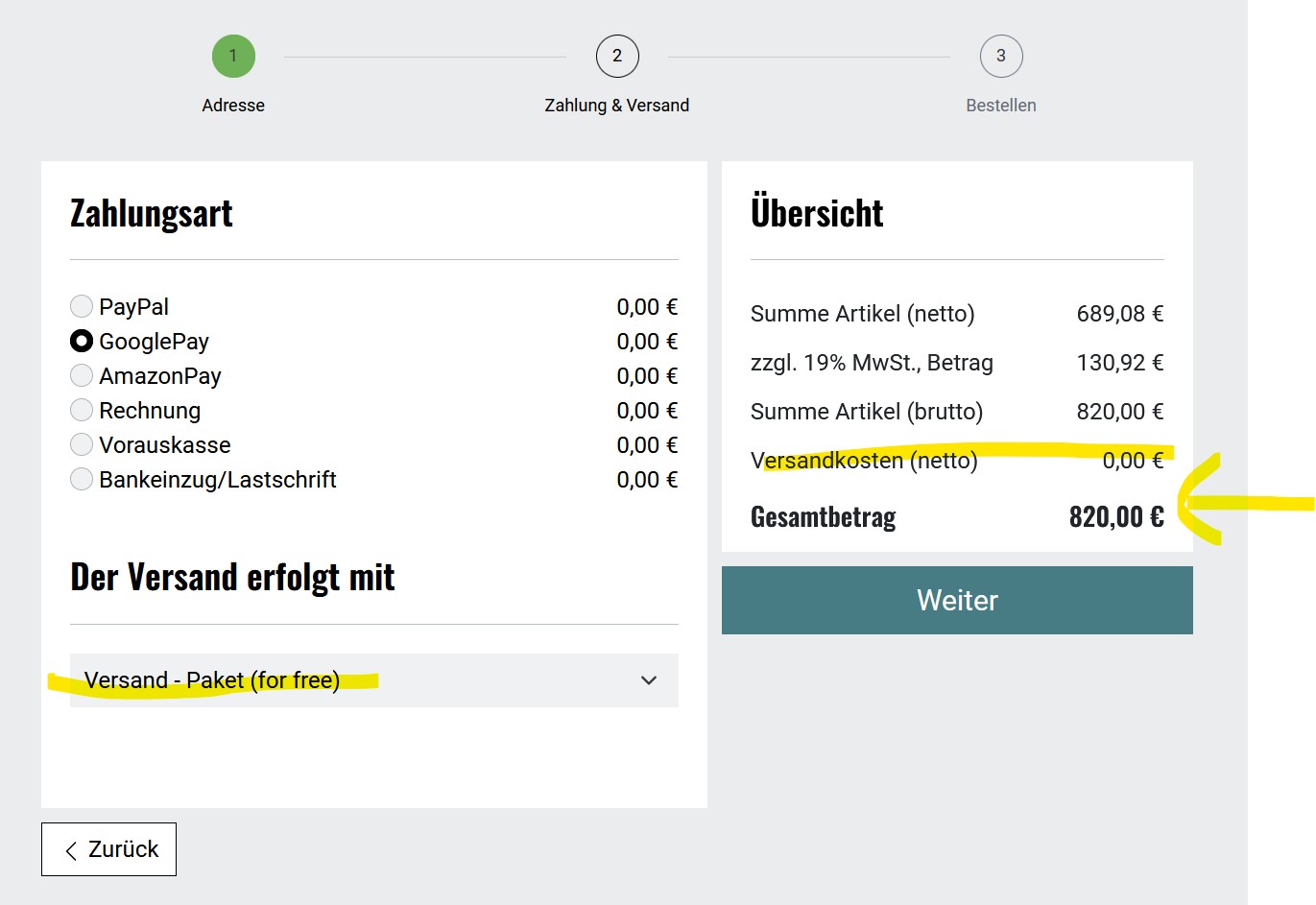The image size is (1316, 905).
Task: Select Vorauskasse radio button
Action: point(82,444)
